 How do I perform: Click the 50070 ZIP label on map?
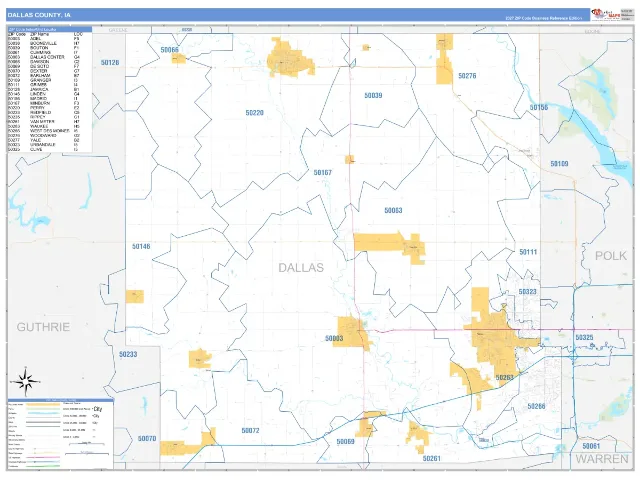(x=147, y=439)
